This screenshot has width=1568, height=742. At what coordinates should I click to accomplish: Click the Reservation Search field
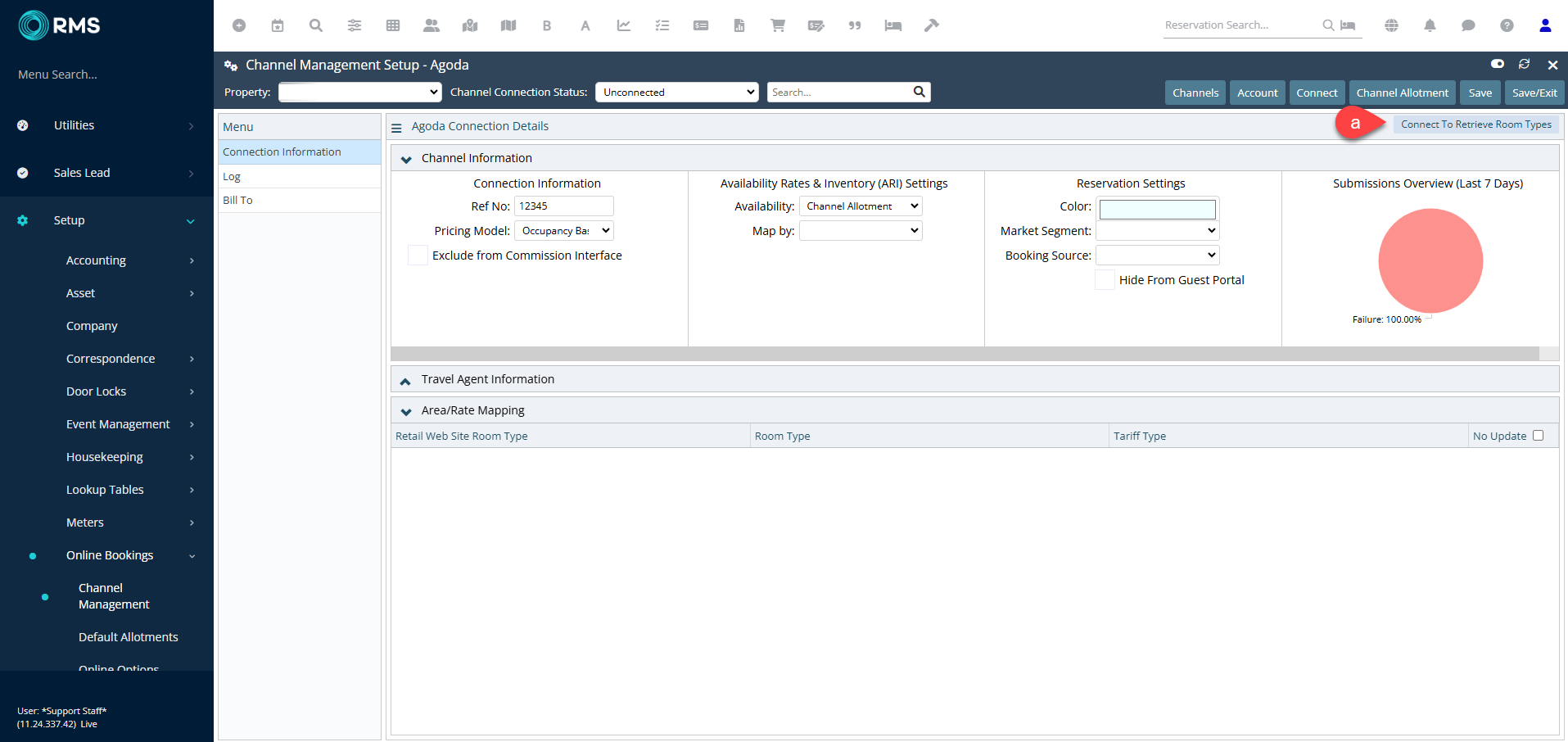[x=1241, y=25]
